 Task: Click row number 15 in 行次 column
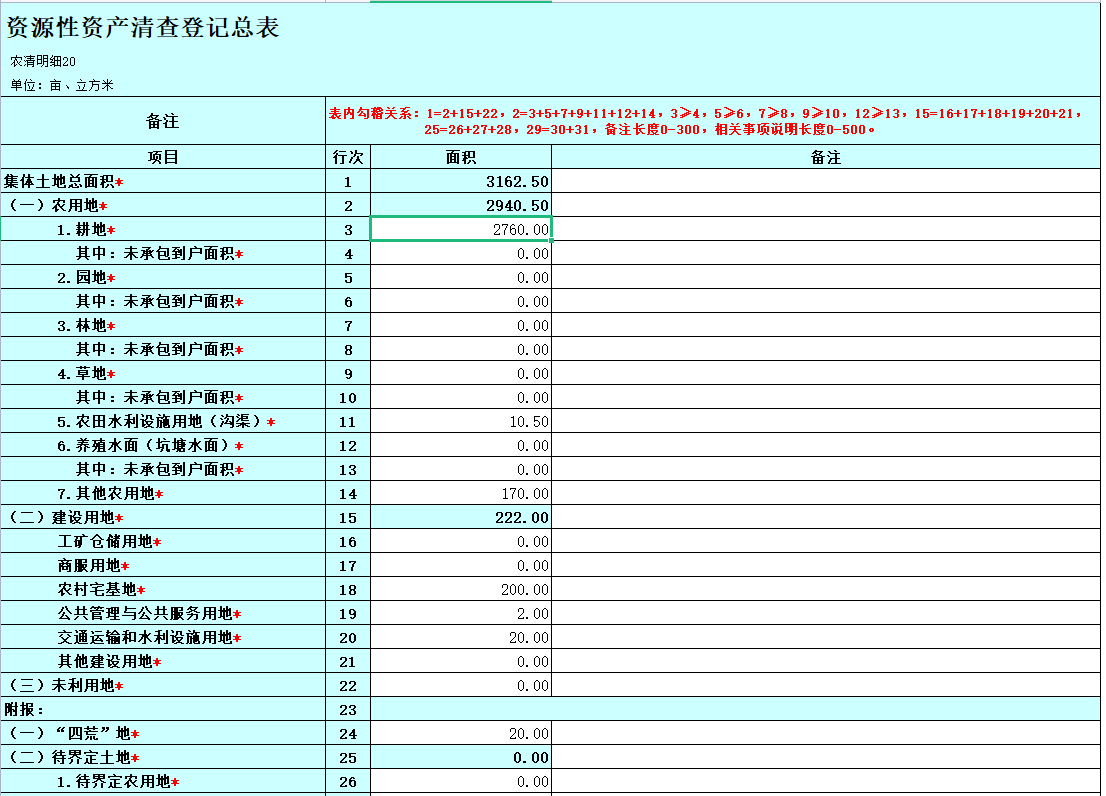click(x=348, y=518)
